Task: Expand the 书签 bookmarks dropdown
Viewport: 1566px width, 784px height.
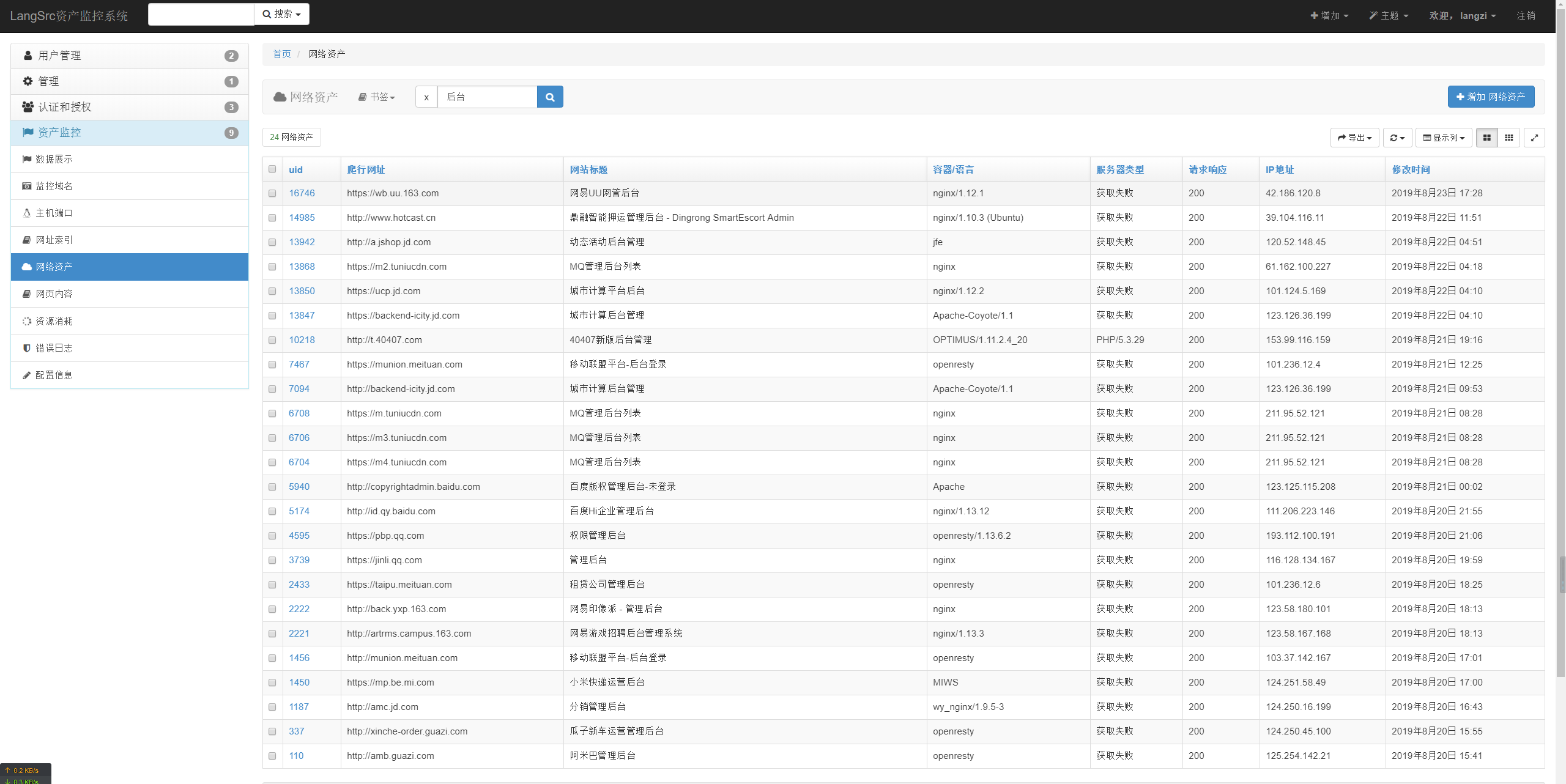Action: tap(377, 97)
